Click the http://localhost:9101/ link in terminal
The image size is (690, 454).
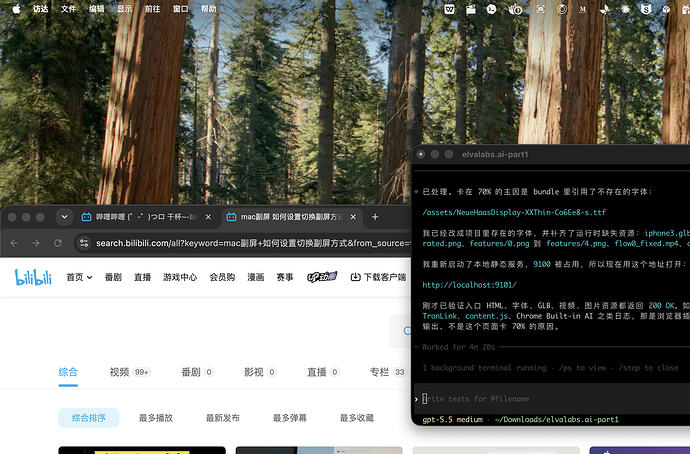pos(469,285)
